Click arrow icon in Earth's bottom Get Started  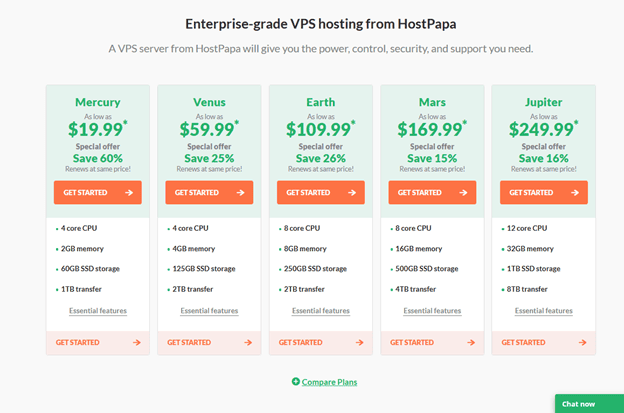click(359, 343)
